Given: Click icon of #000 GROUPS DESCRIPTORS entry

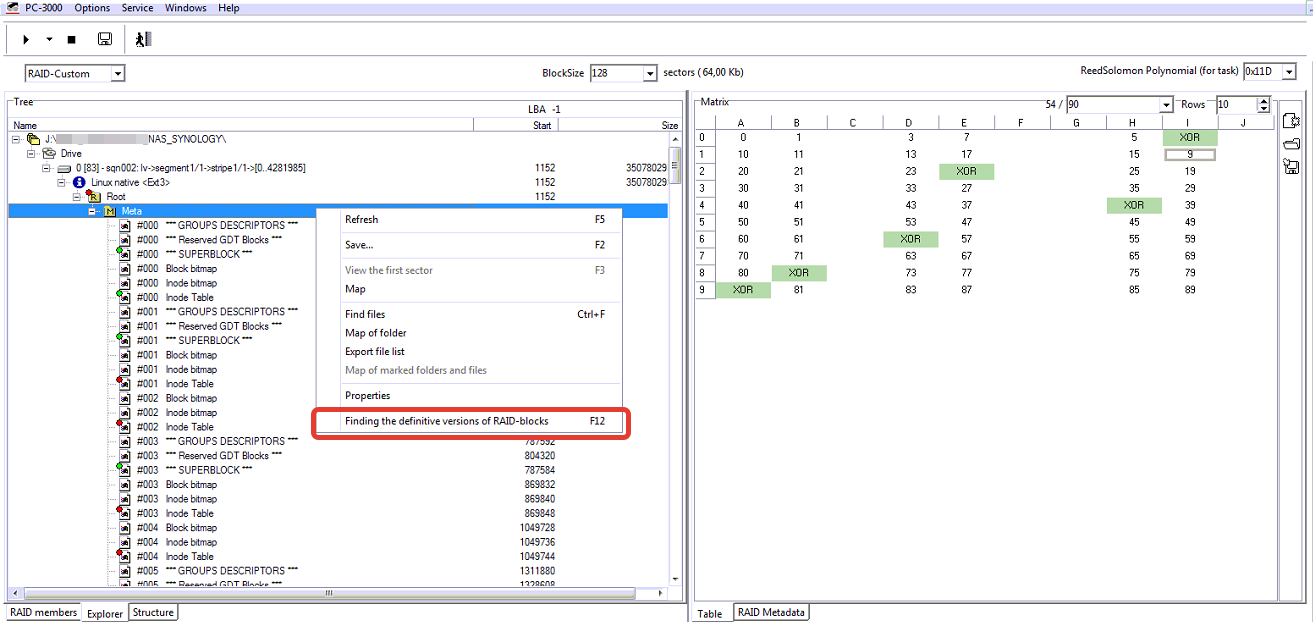Looking at the screenshot, I should click(x=125, y=226).
